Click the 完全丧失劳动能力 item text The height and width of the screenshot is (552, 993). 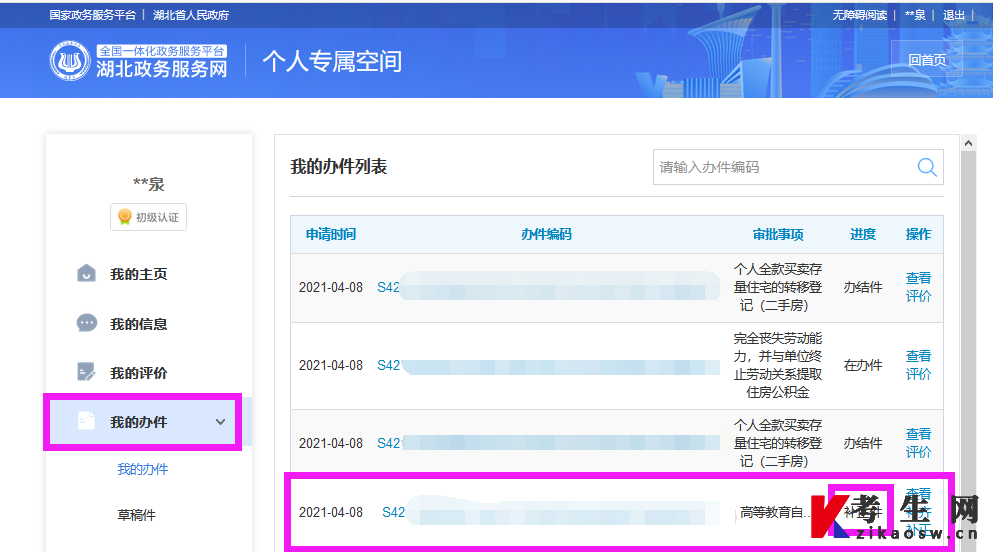(x=778, y=365)
